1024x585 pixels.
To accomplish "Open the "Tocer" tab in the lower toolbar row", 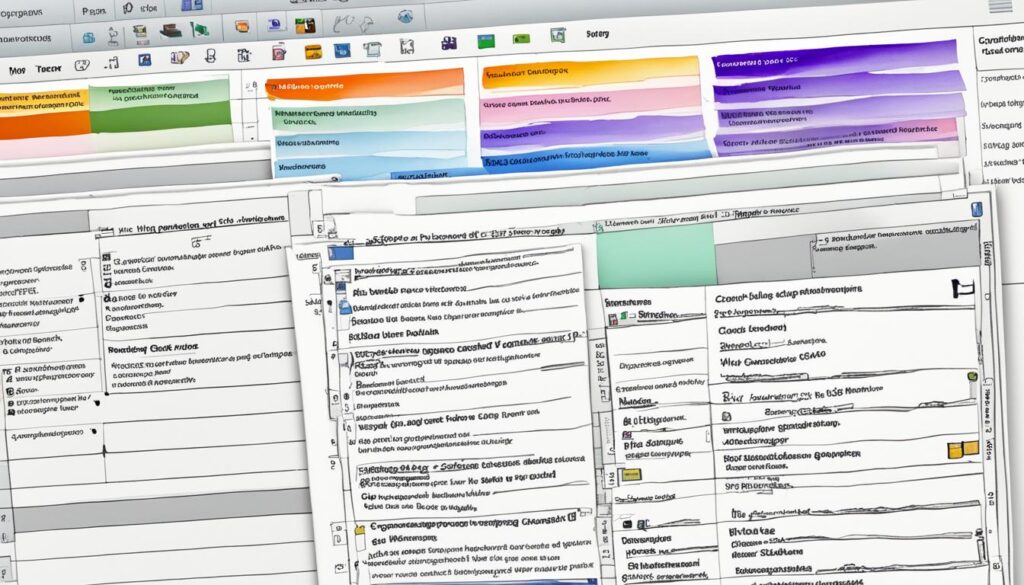I will [x=48, y=69].
